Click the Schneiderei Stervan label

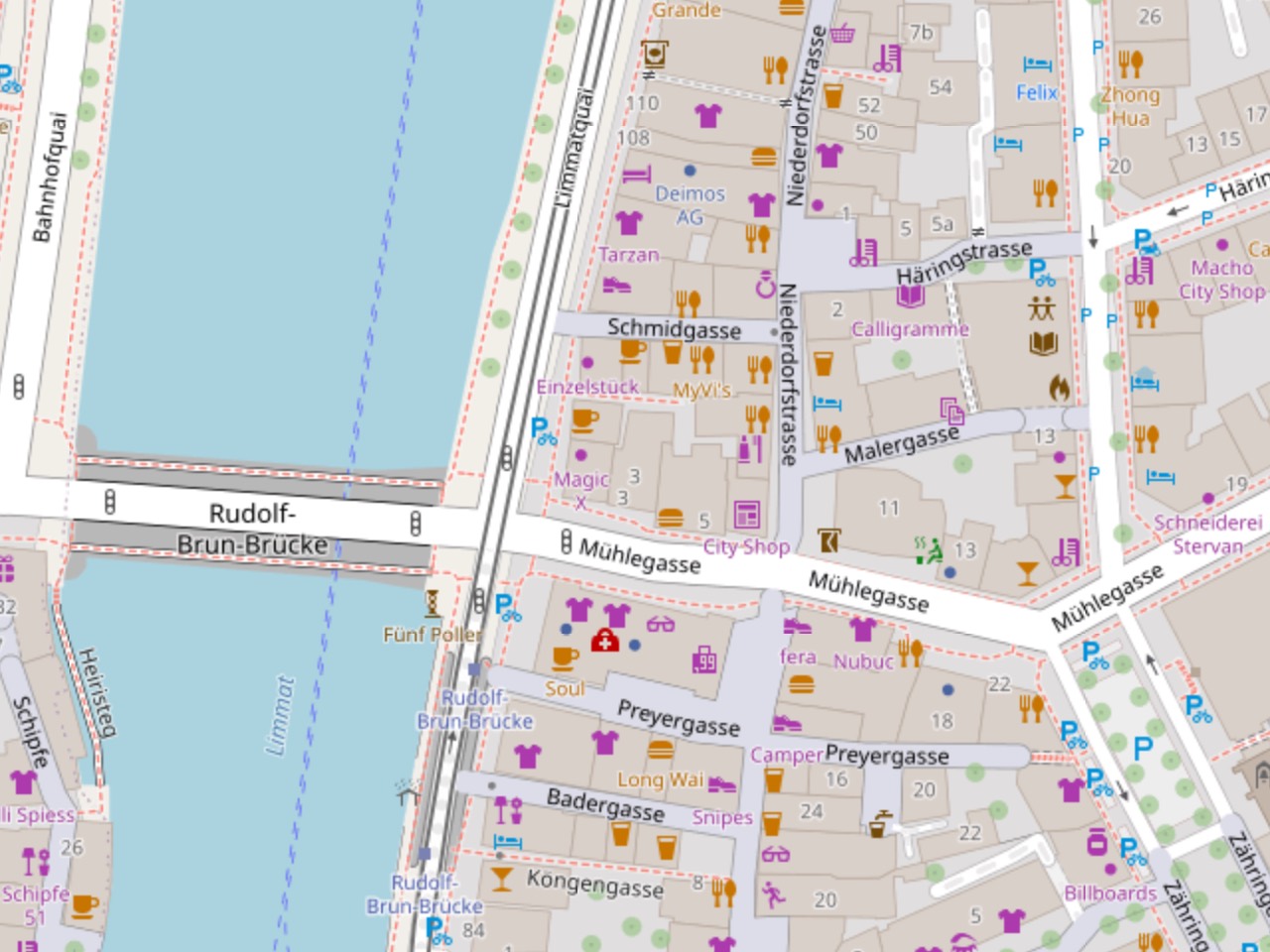point(1207,535)
